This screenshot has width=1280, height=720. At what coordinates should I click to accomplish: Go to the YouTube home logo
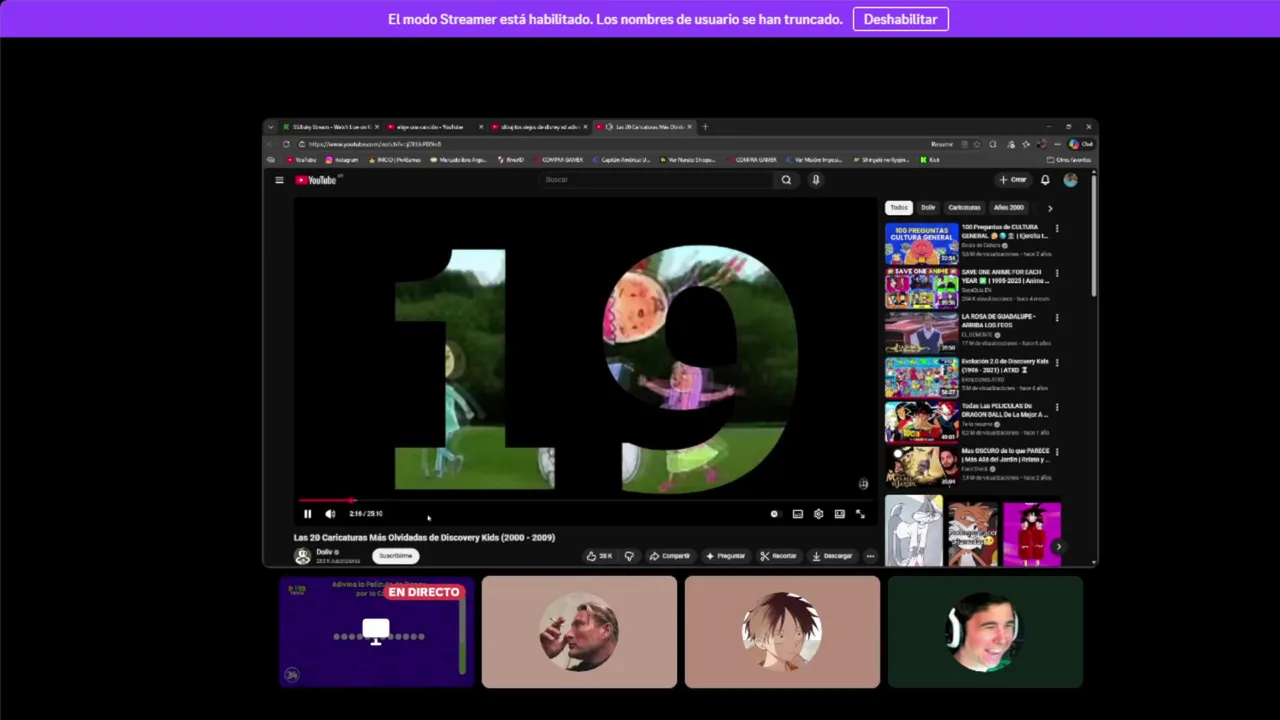click(316, 180)
